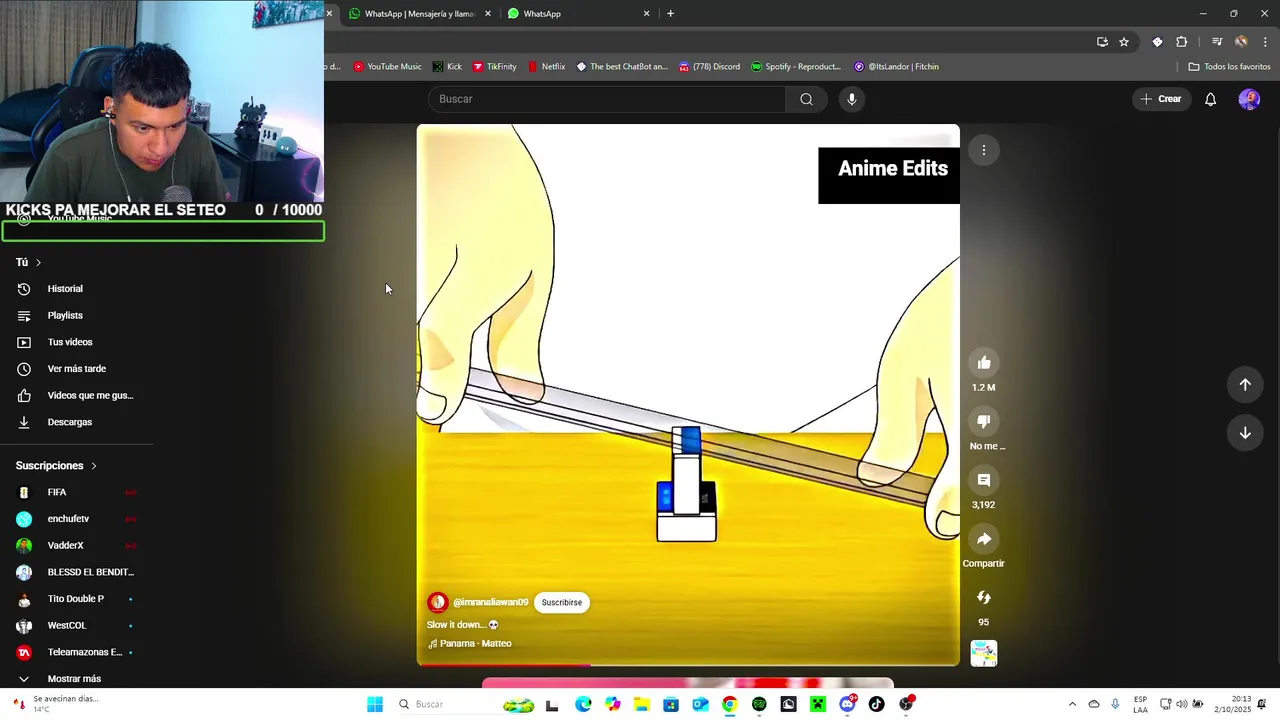The height and width of the screenshot is (720, 1280).
Task: Open the YouTube account avatar menu
Action: (1249, 99)
